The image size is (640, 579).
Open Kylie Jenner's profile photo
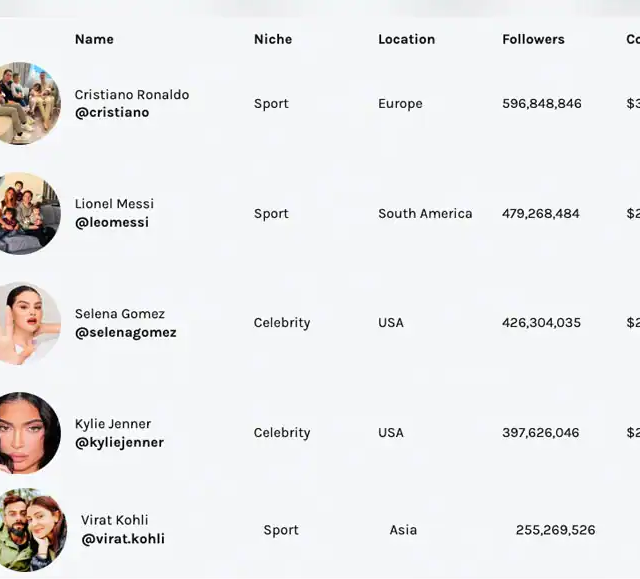[x=29, y=433]
